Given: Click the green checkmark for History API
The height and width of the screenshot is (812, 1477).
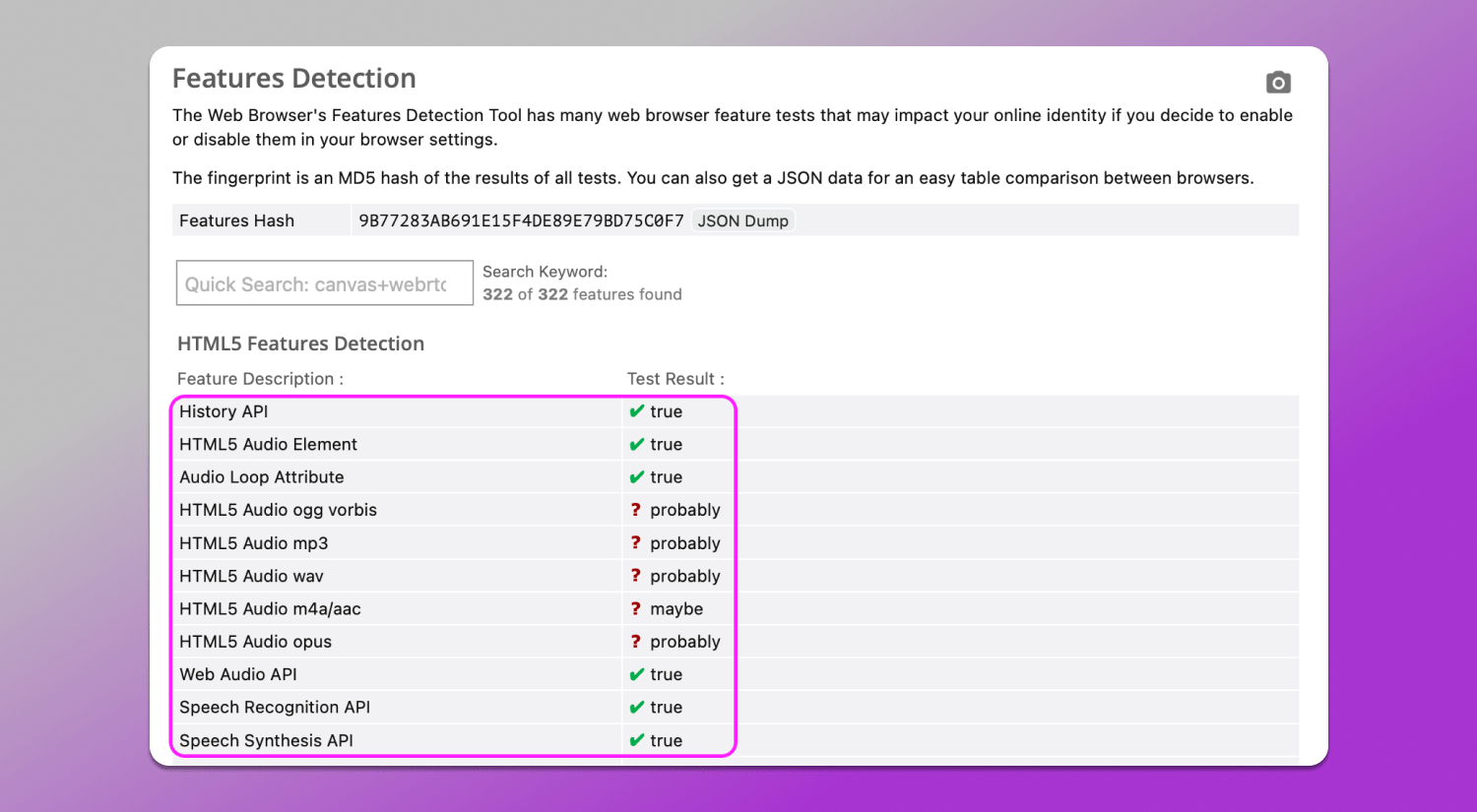Looking at the screenshot, I should click(x=636, y=411).
